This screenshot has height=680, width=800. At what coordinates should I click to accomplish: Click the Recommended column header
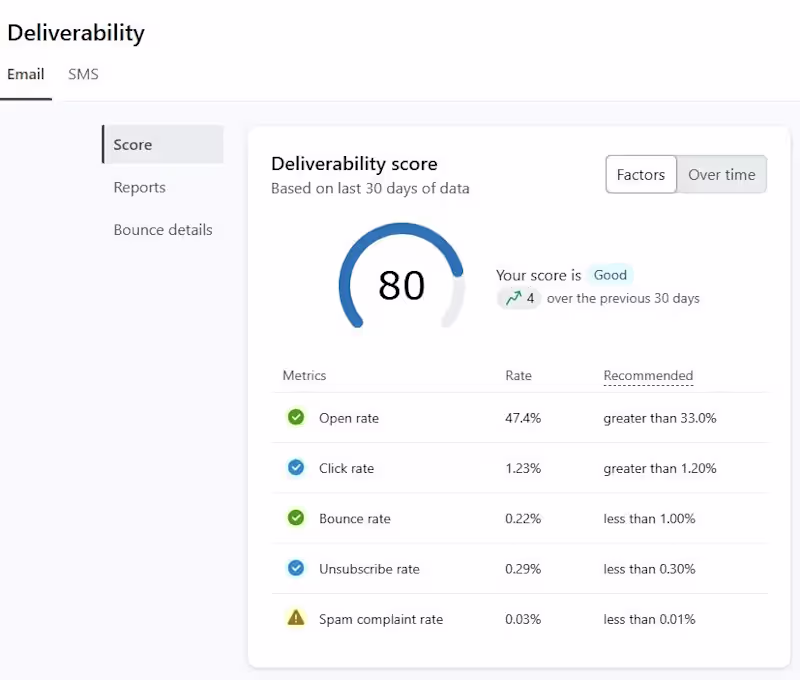point(648,376)
